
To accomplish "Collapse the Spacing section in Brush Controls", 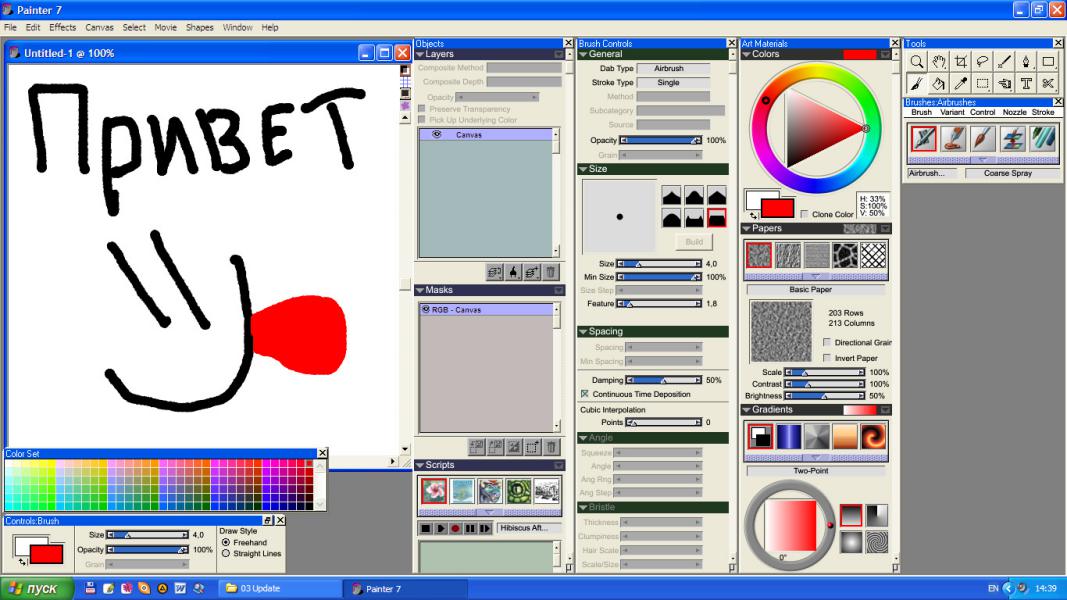I will [583, 332].
